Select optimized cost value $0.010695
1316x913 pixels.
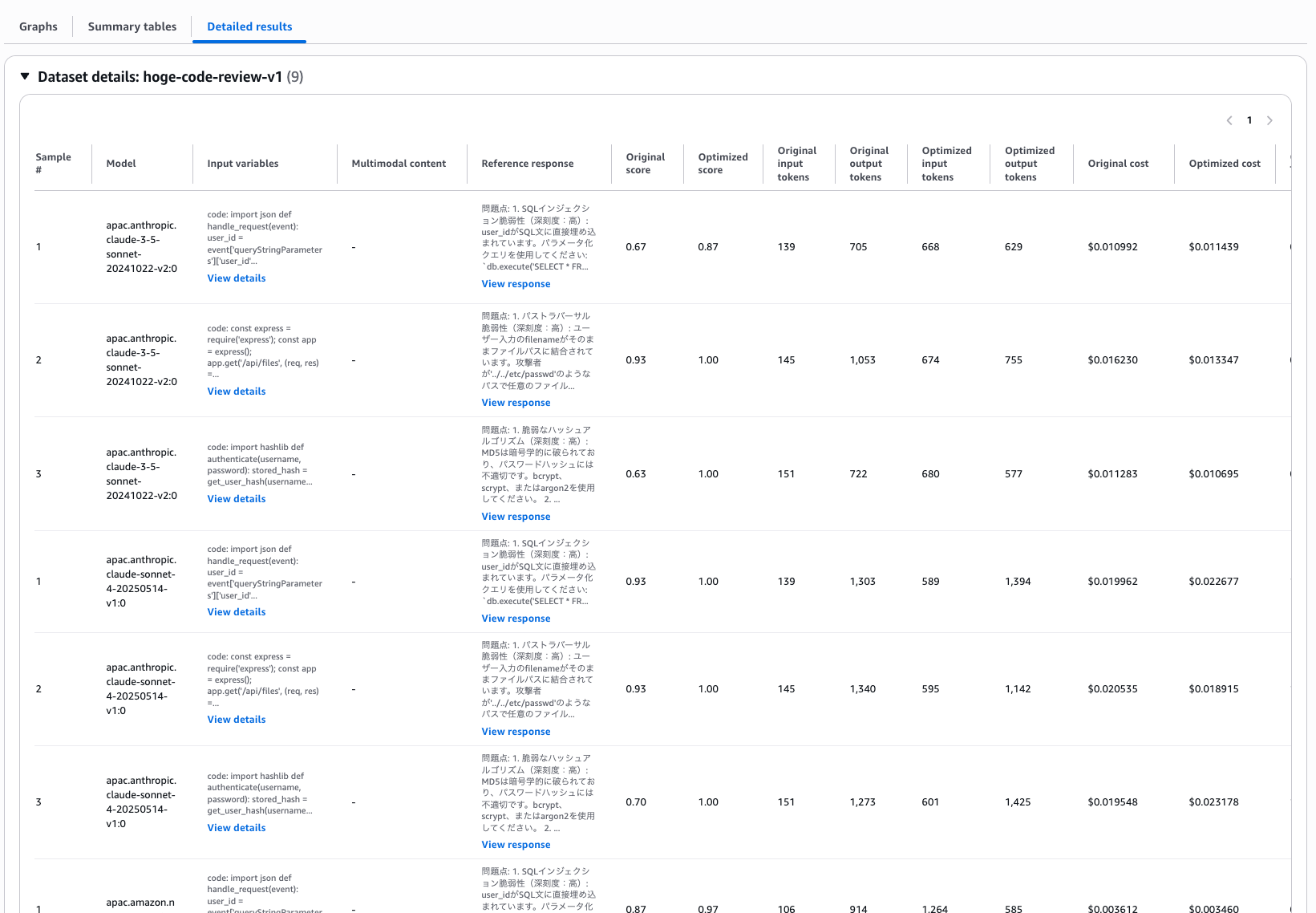[x=1213, y=474]
